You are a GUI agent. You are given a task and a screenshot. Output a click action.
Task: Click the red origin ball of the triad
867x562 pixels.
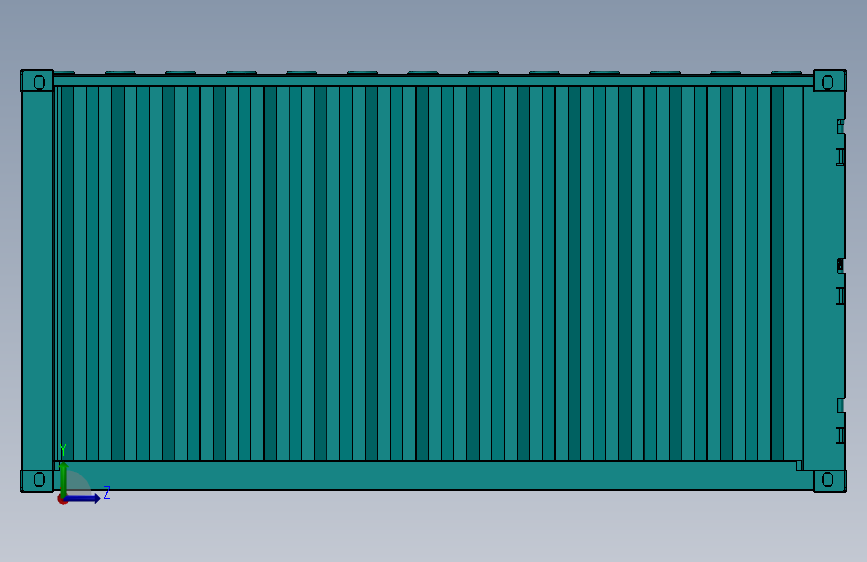pos(62,500)
